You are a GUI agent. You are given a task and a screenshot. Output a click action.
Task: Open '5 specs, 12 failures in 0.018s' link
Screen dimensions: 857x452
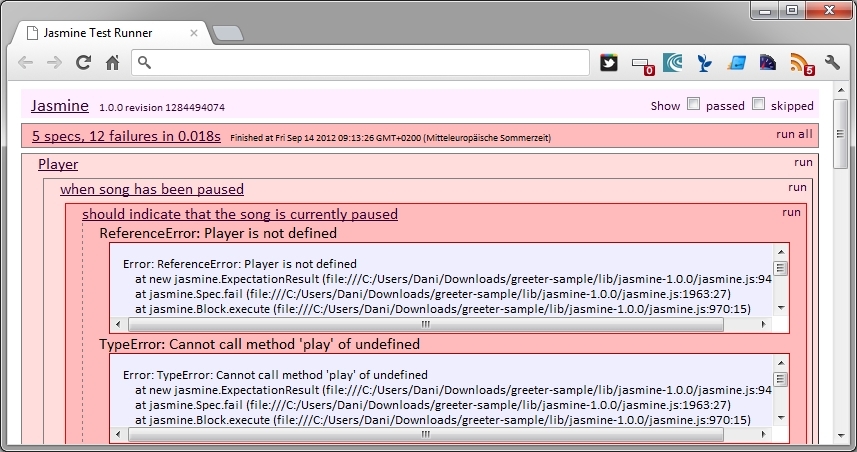tap(126, 136)
